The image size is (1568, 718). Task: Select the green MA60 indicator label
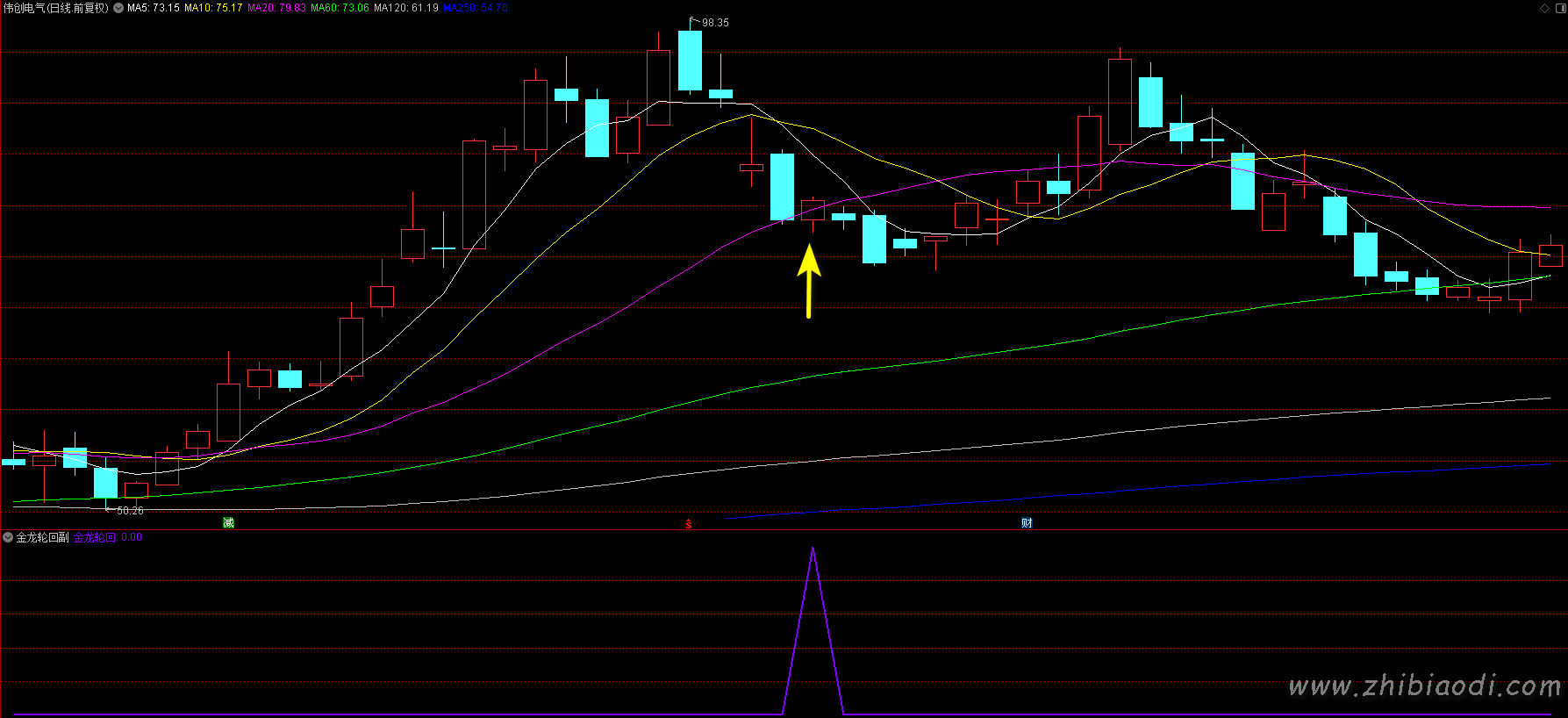click(340, 8)
